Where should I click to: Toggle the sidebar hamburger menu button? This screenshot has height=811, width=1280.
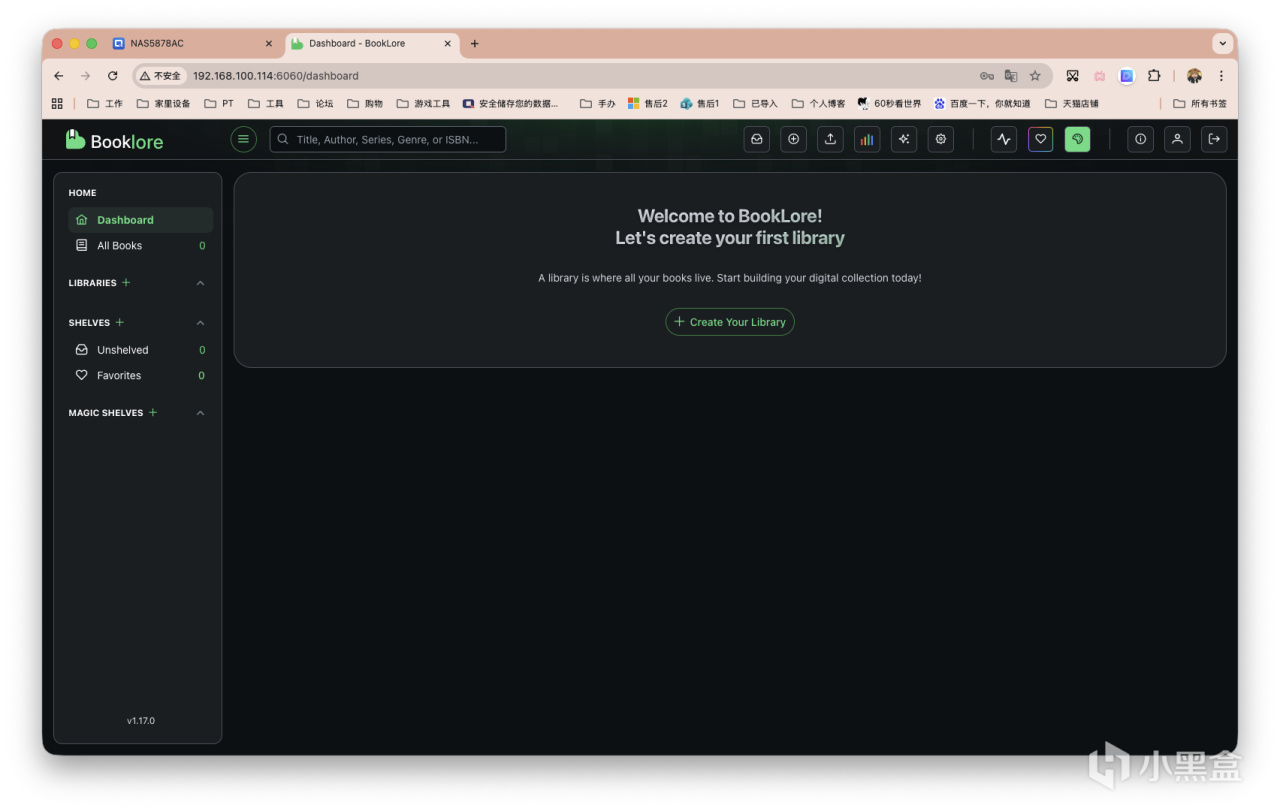coord(243,139)
